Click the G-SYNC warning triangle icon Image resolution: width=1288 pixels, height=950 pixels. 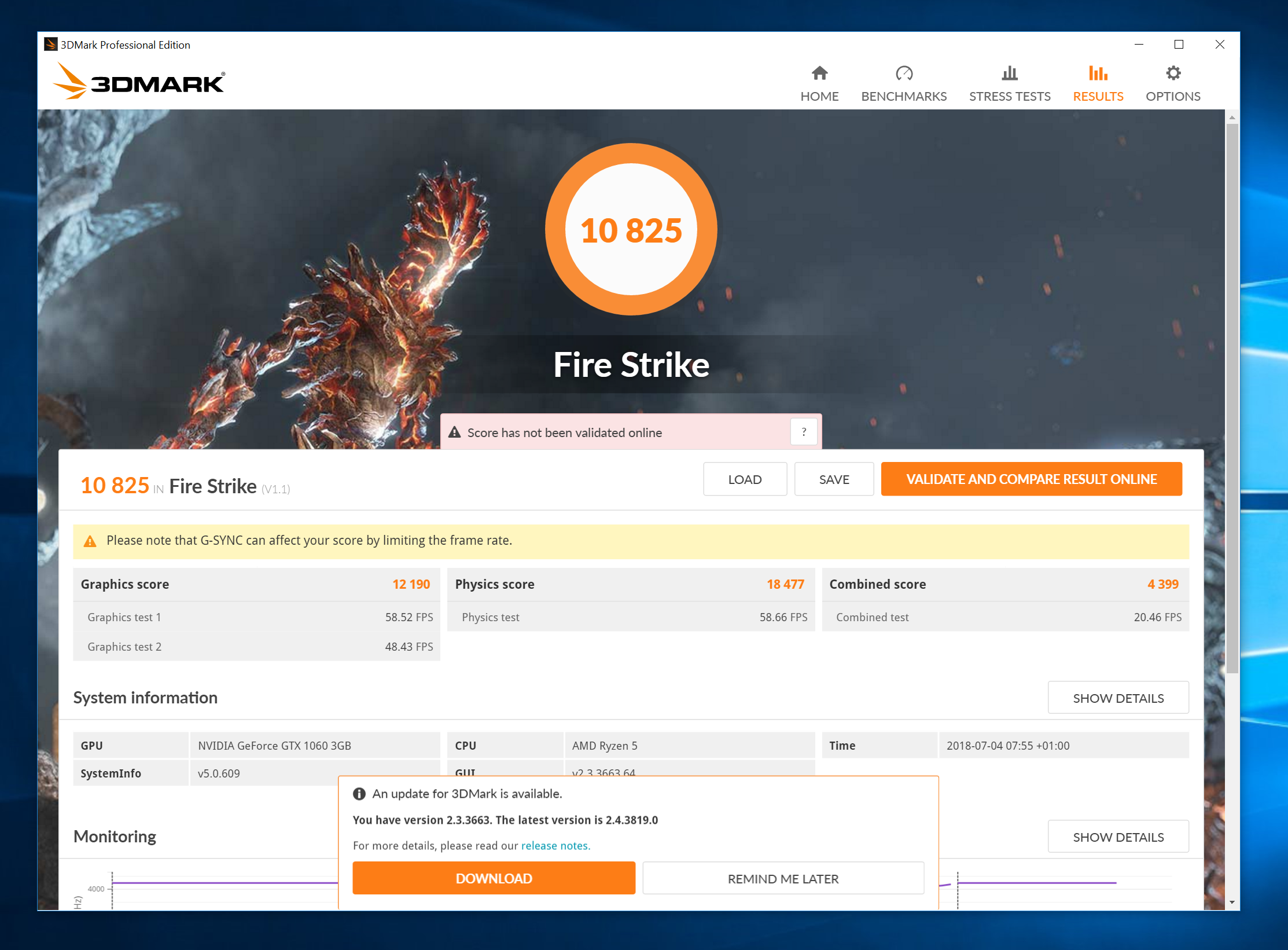tap(90, 541)
